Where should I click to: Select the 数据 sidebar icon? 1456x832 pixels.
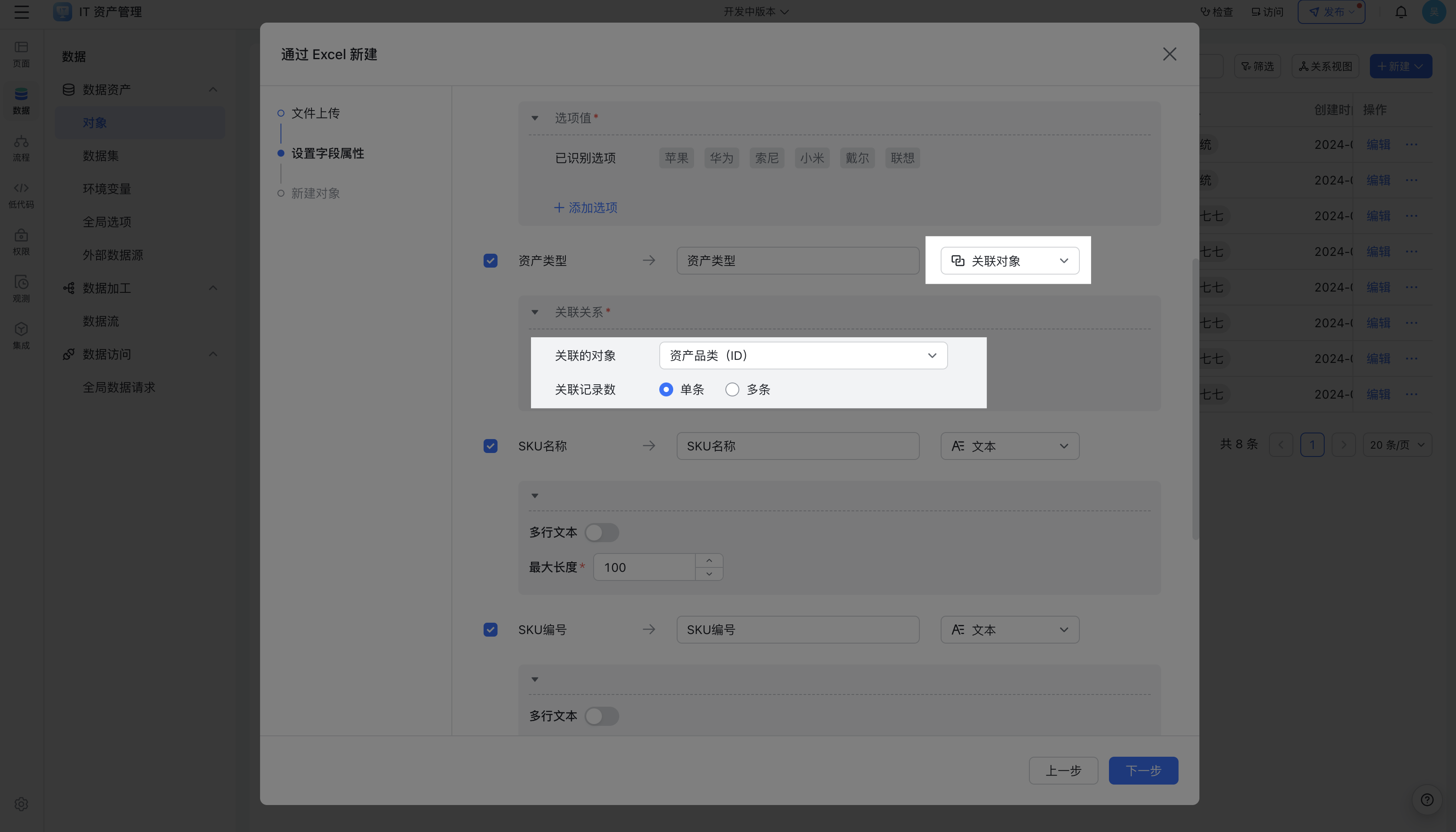(x=21, y=101)
